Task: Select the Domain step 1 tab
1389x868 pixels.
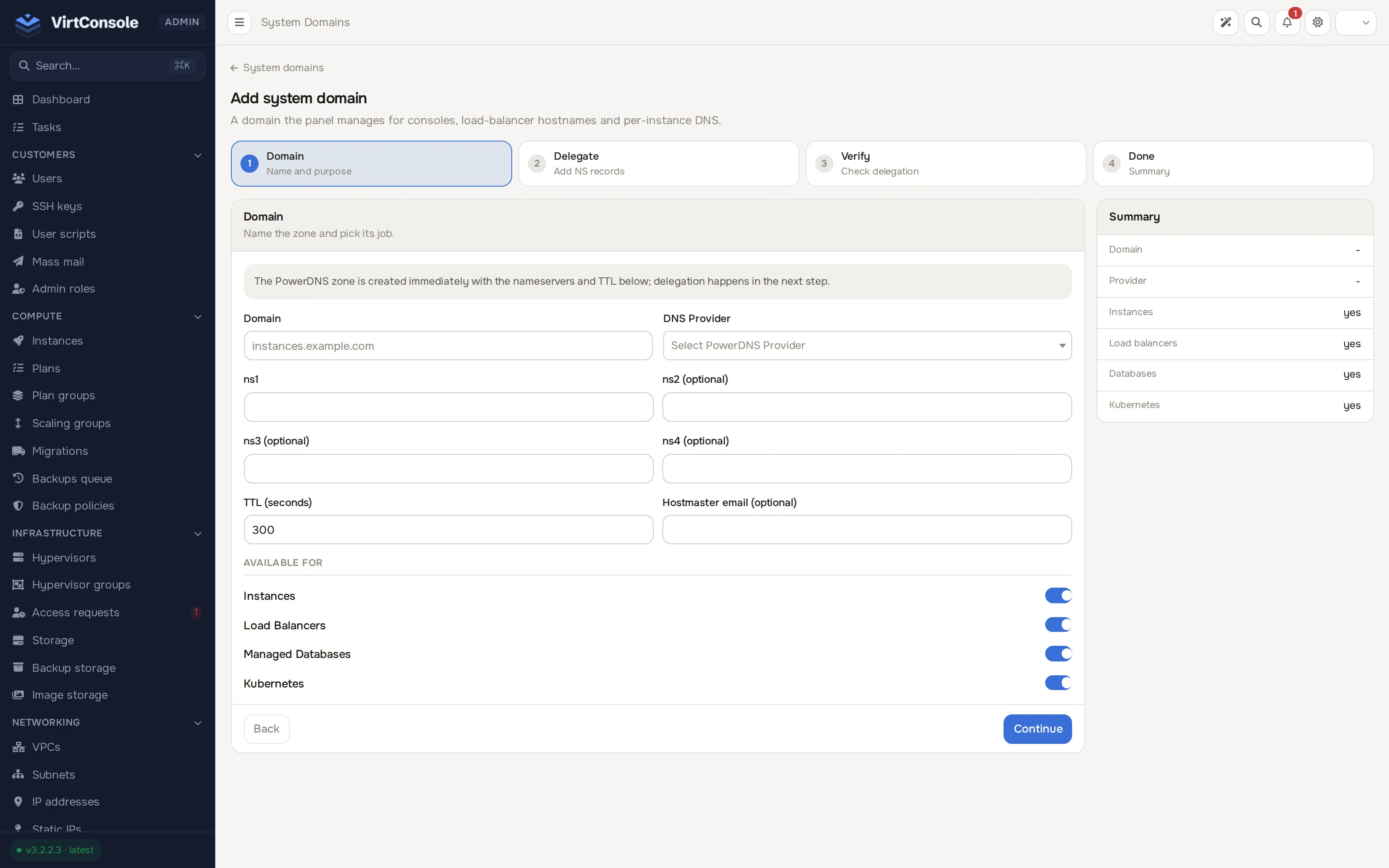Action: (x=372, y=164)
